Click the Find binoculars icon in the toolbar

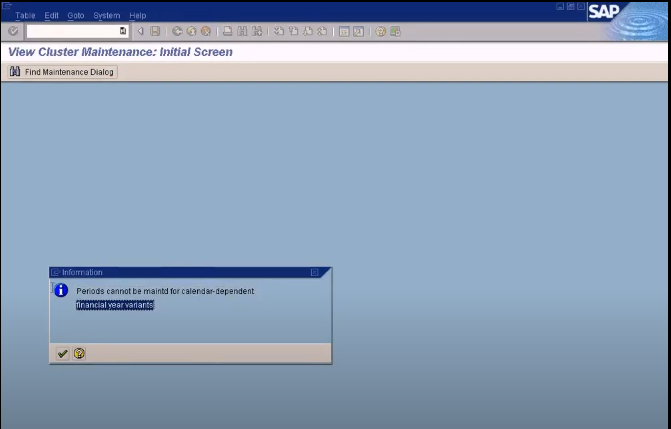242,31
